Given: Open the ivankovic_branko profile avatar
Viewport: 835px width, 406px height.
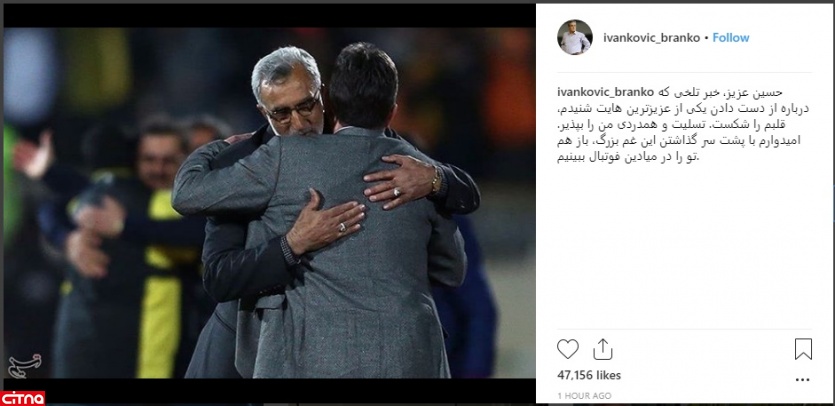Looking at the screenshot, I should (575, 37).
